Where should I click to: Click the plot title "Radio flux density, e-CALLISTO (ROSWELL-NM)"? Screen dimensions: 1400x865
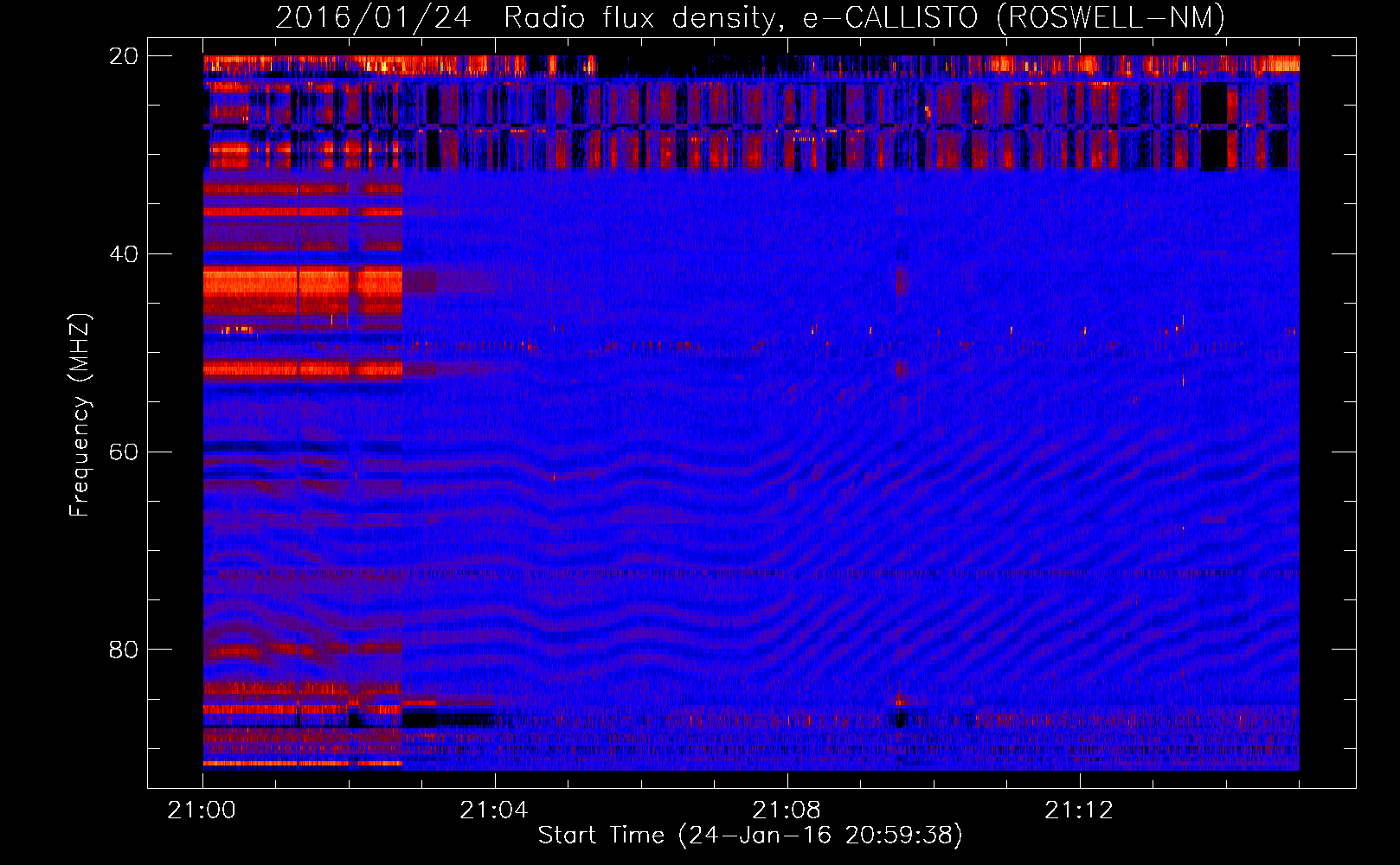pos(864,17)
